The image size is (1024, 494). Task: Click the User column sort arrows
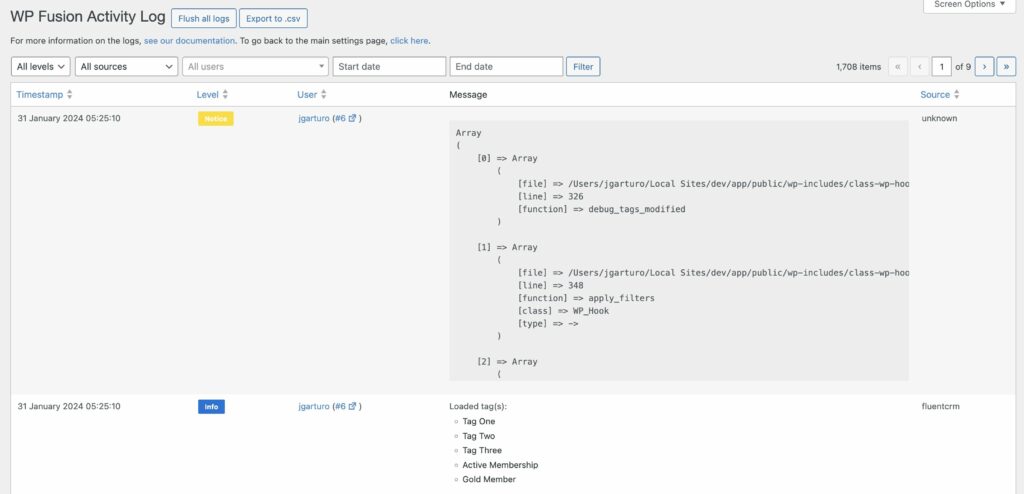324,94
